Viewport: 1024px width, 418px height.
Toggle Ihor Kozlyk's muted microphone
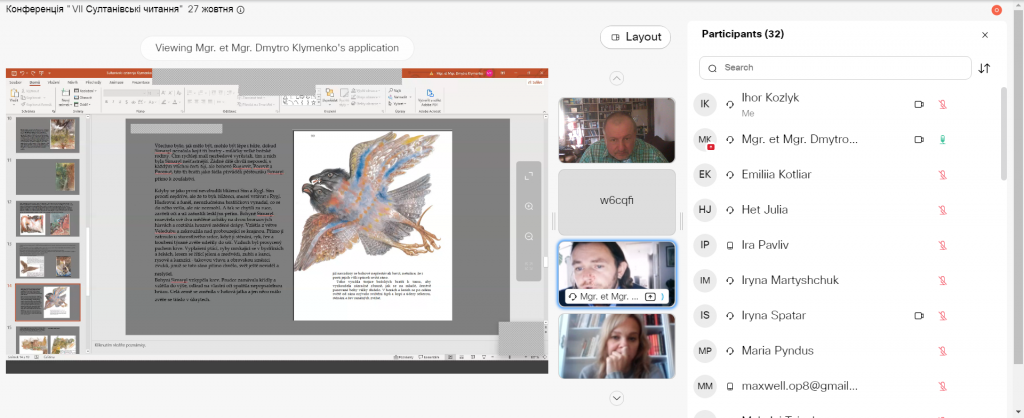point(942,104)
